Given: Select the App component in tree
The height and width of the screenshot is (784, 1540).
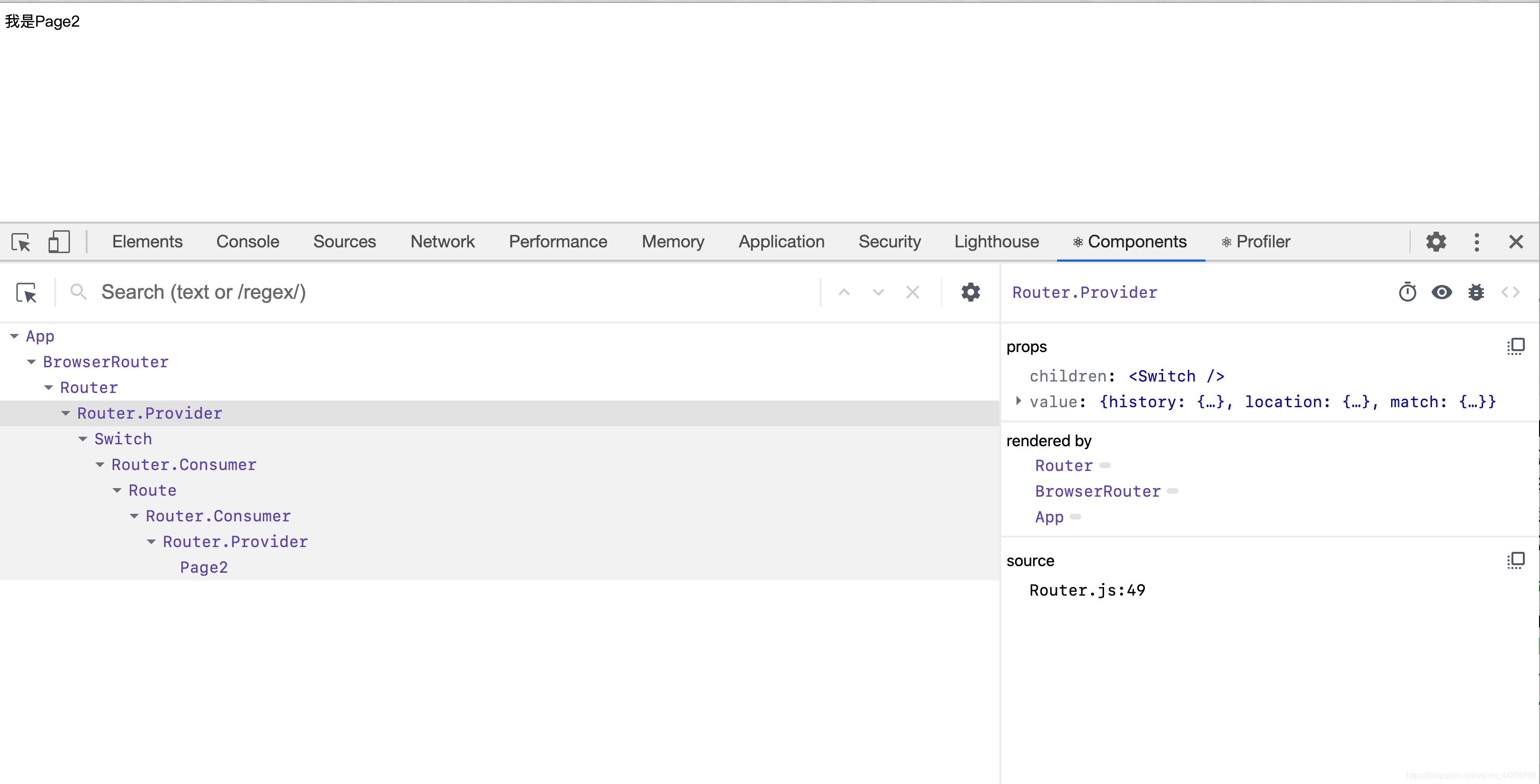Looking at the screenshot, I should point(40,336).
